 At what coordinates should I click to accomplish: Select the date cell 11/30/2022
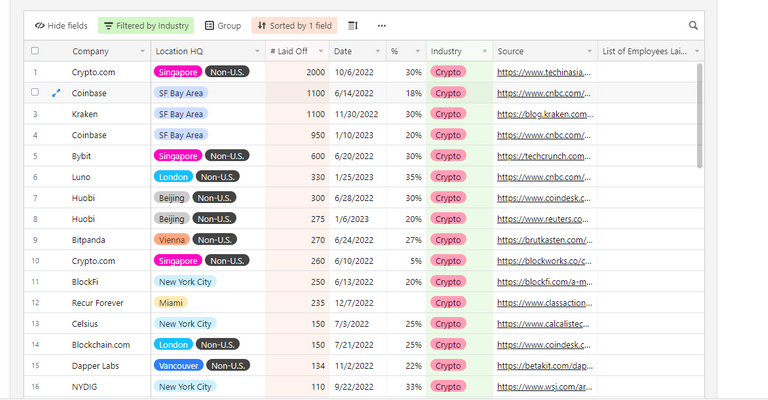coord(358,114)
